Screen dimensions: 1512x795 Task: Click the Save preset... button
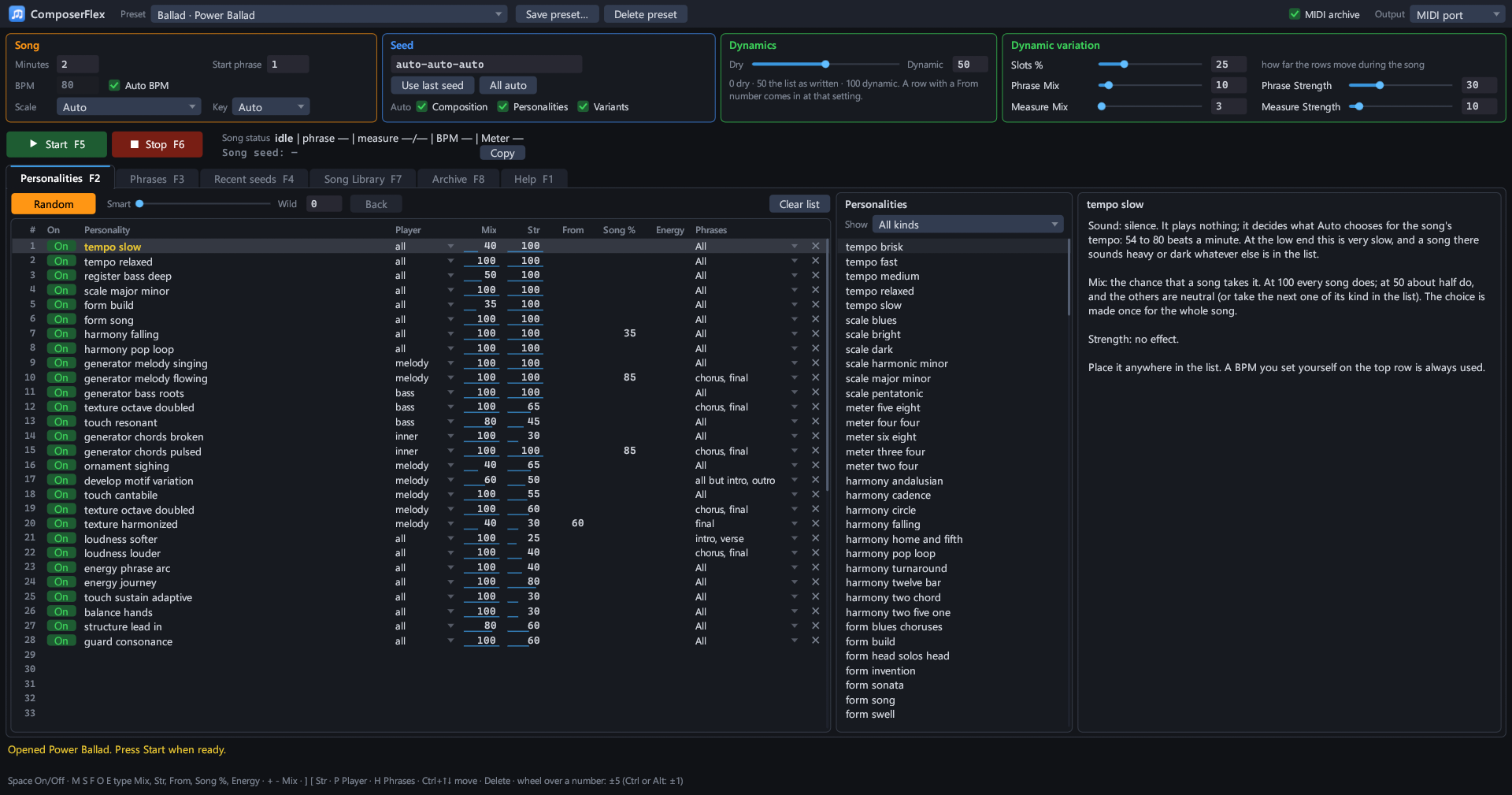click(557, 14)
